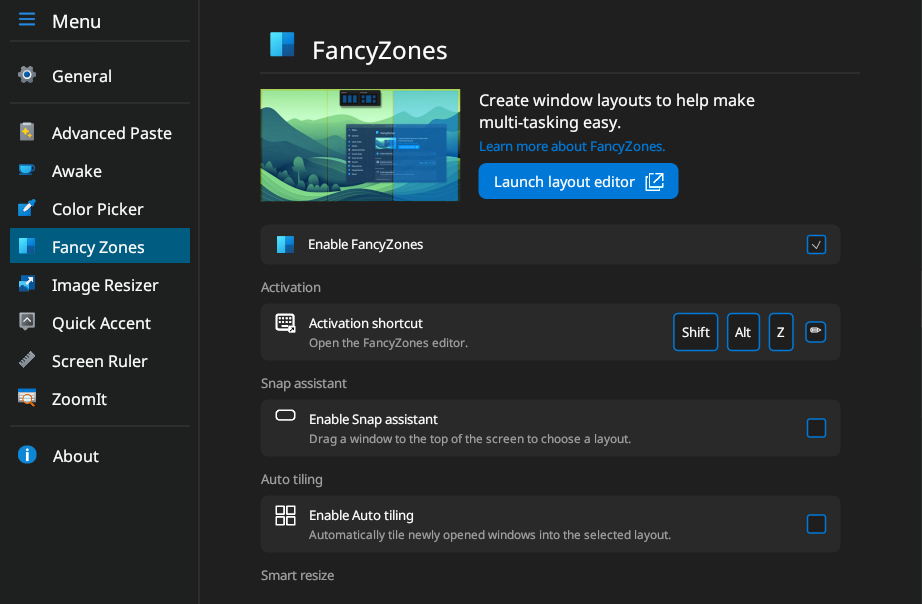
Task: Click "Create window layouts" description text
Action: [617, 111]
